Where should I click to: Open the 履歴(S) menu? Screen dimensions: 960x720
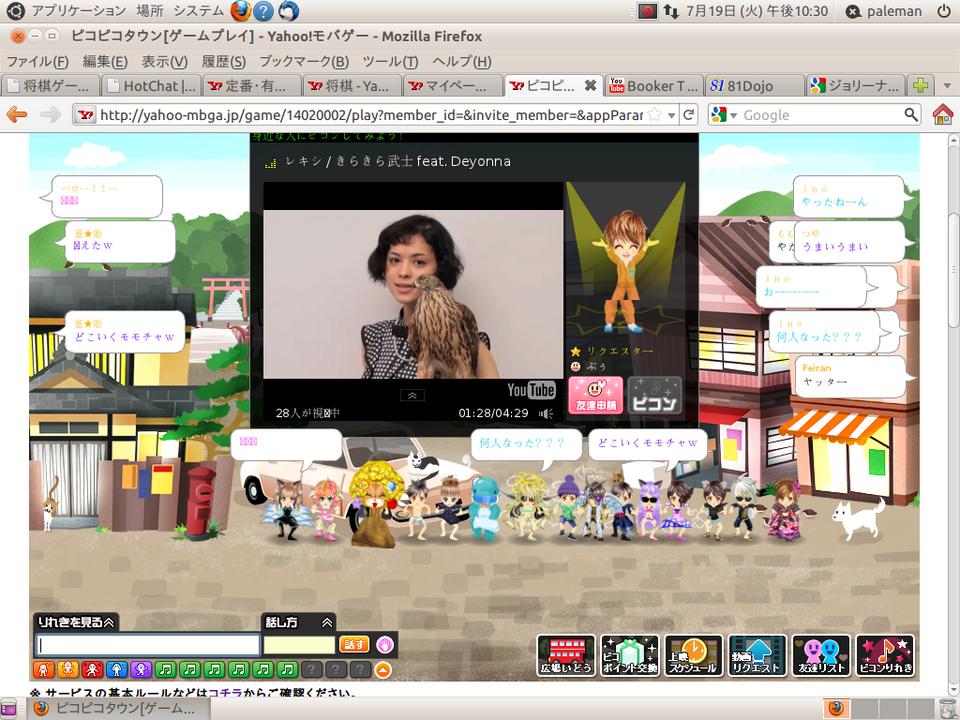223,61
